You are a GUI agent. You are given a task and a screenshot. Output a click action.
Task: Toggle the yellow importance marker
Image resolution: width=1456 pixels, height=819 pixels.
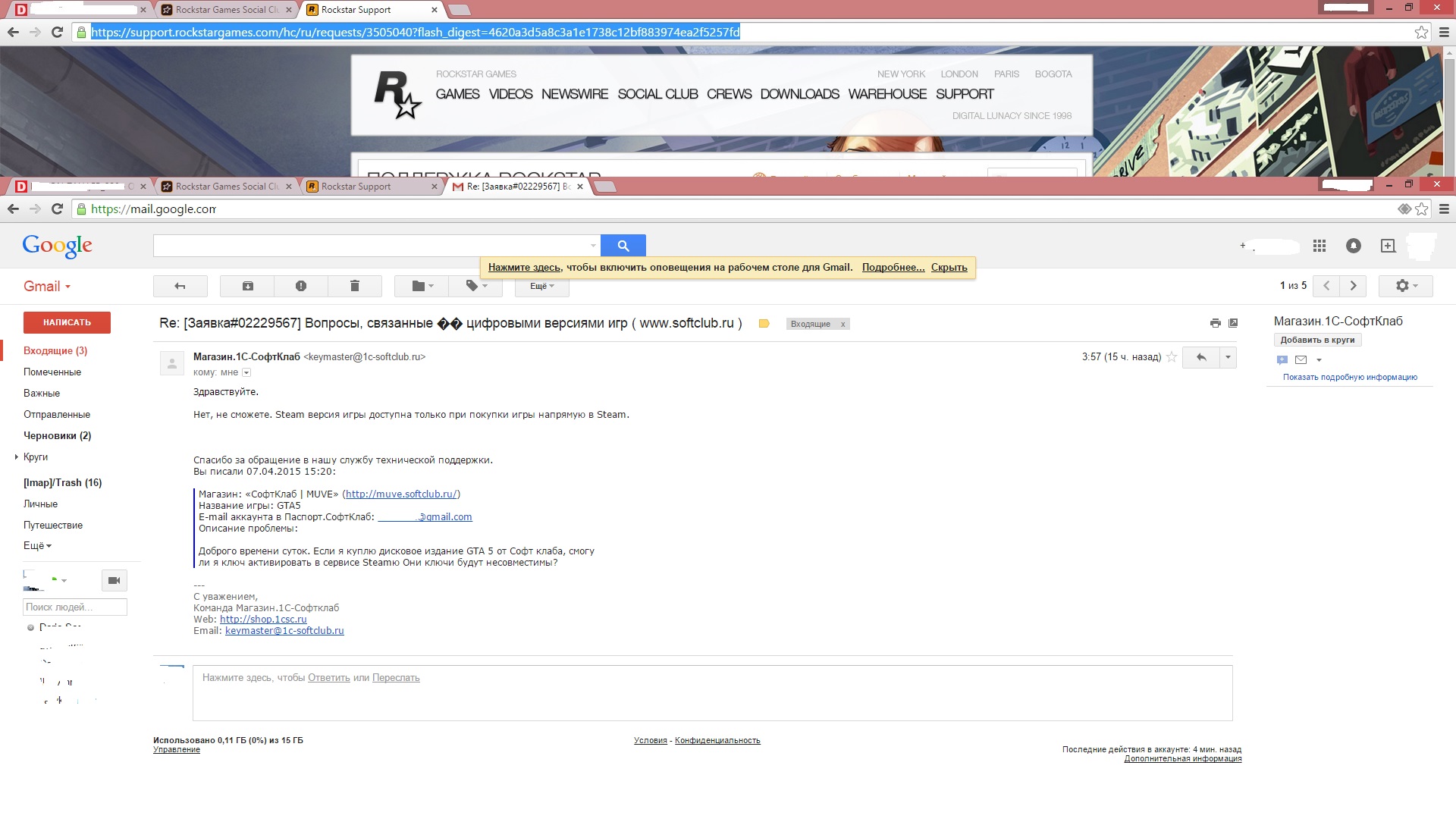pos(764,324)
